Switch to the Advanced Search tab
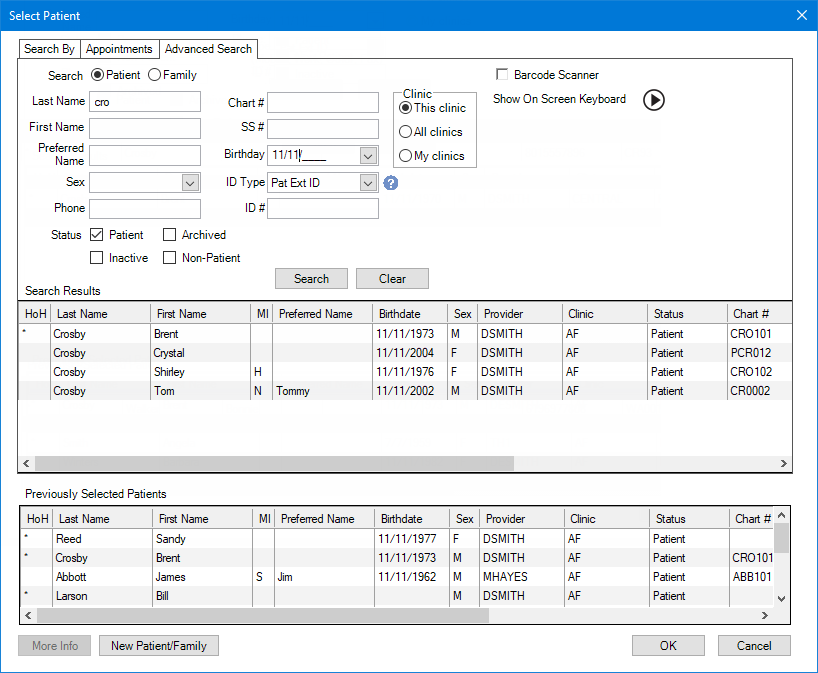Image resolution: width=818 pixels, height=673 pixels. (208, 49)
